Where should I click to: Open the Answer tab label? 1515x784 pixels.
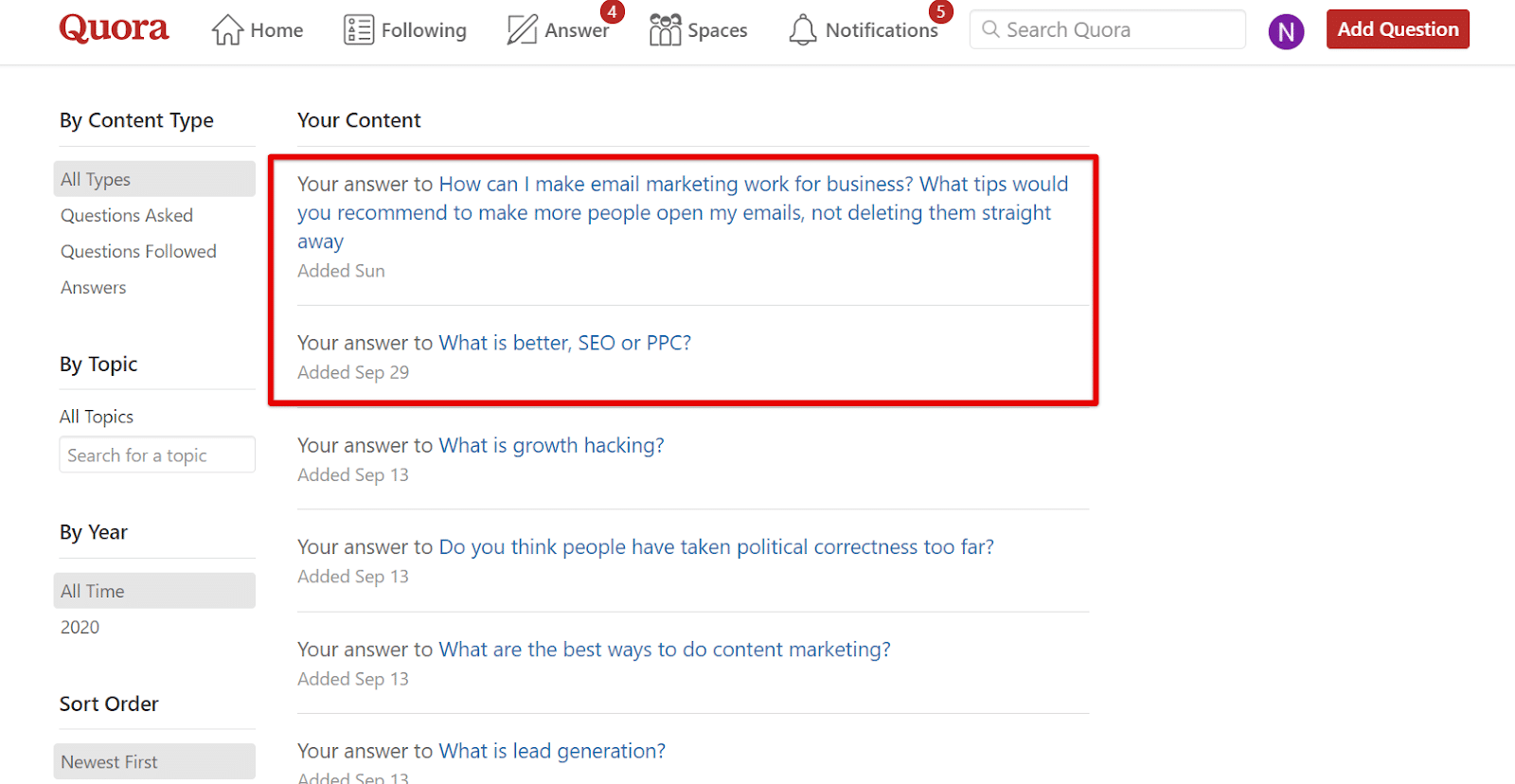click(x=577, y=30)
